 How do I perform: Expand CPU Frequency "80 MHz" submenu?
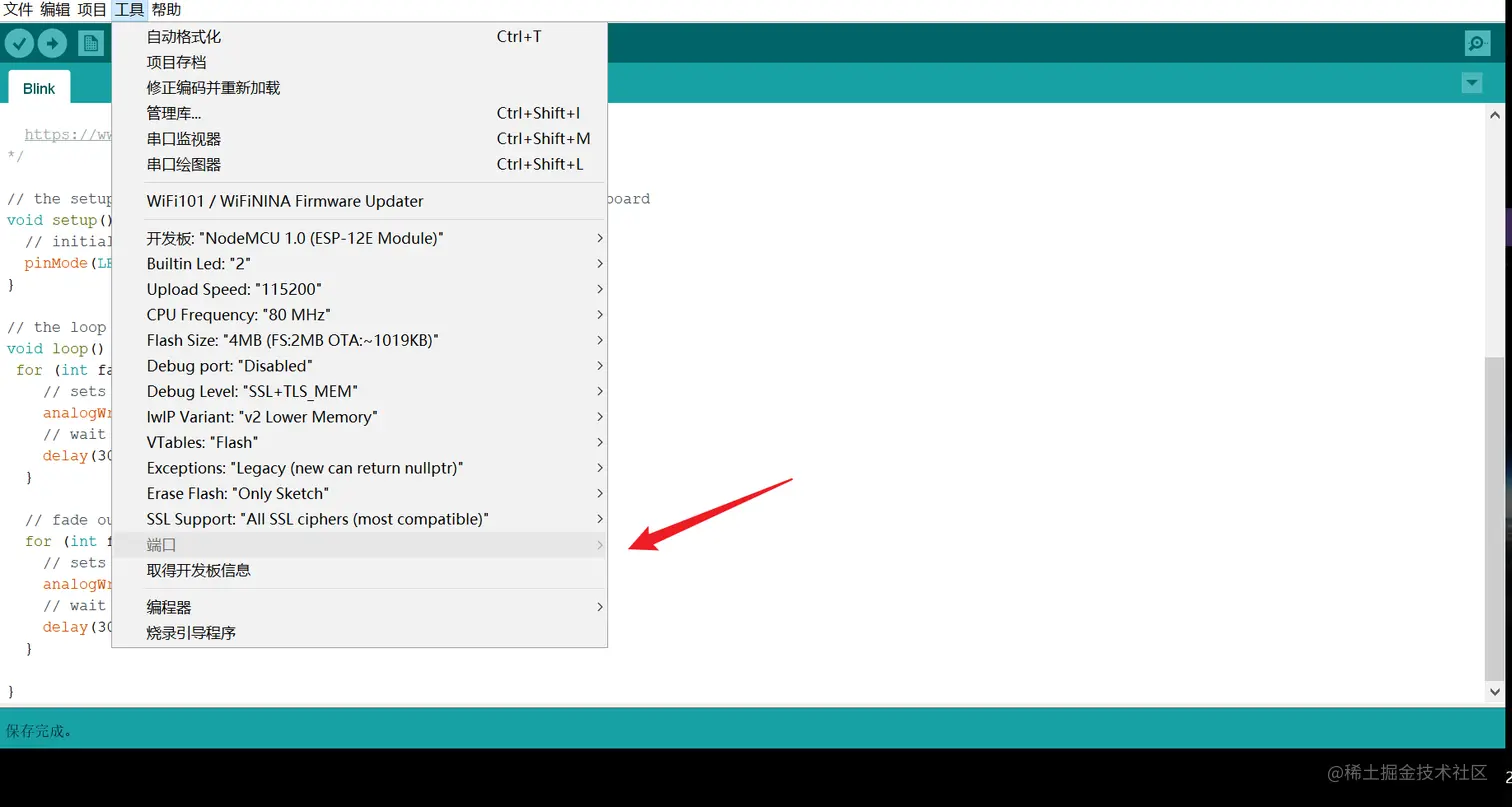coord(359,315)
